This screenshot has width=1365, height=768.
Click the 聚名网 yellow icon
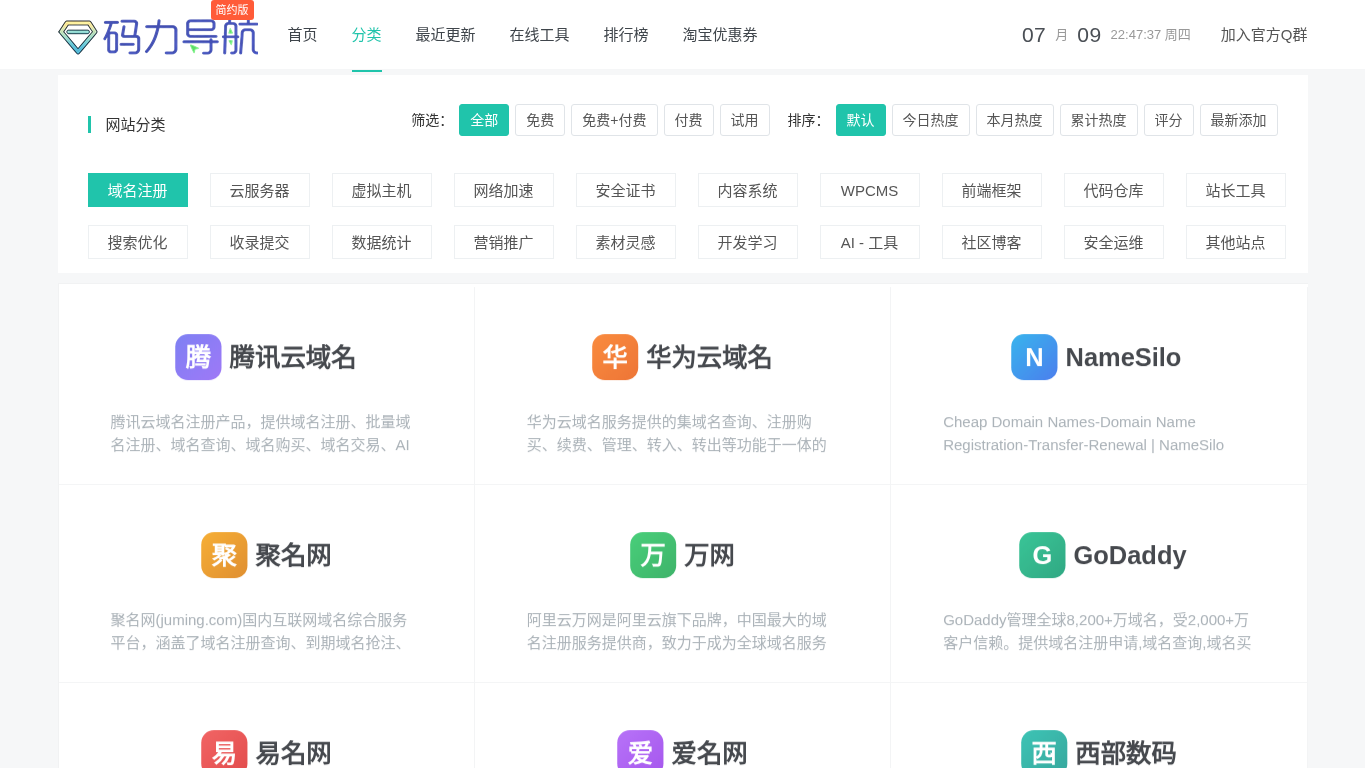pyautogui.click(x=224, y=555)
